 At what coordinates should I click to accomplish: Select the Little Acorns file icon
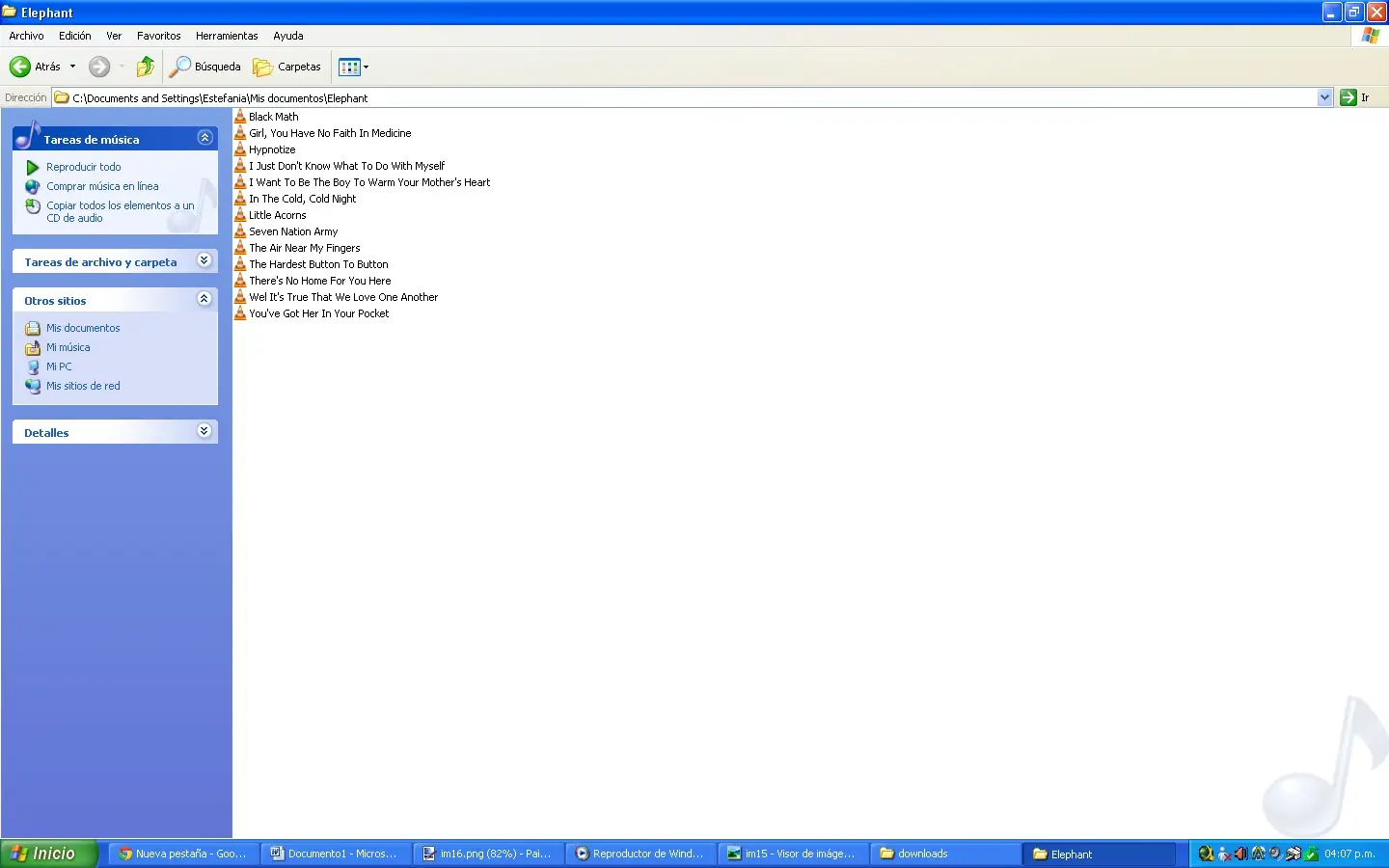tap(240, 214)
